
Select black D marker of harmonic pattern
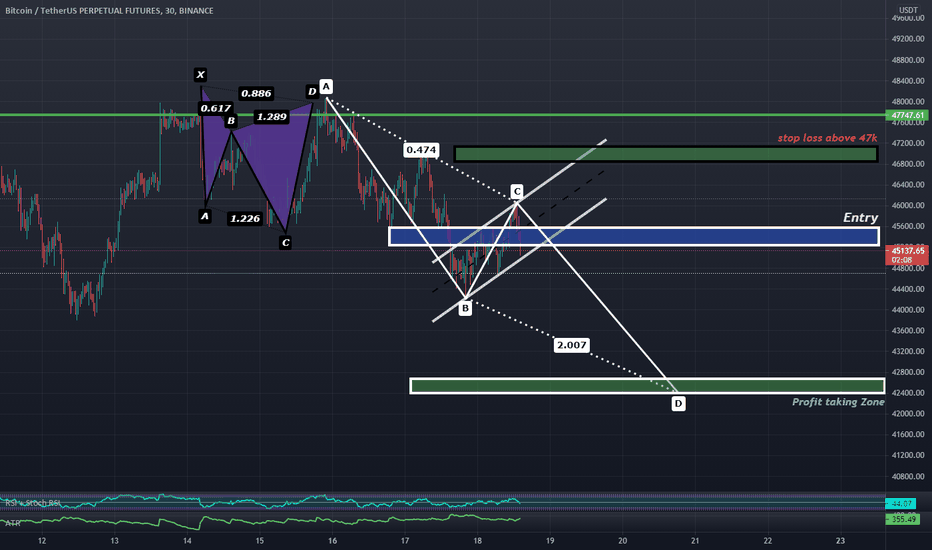[311, 92]
